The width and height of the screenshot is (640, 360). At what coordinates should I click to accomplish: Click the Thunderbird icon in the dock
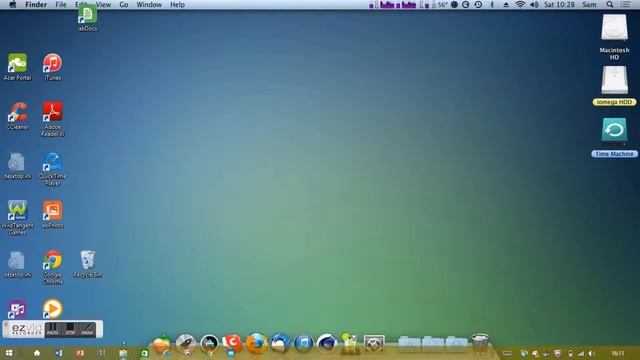pyautogui.click(x=280, y=343)
